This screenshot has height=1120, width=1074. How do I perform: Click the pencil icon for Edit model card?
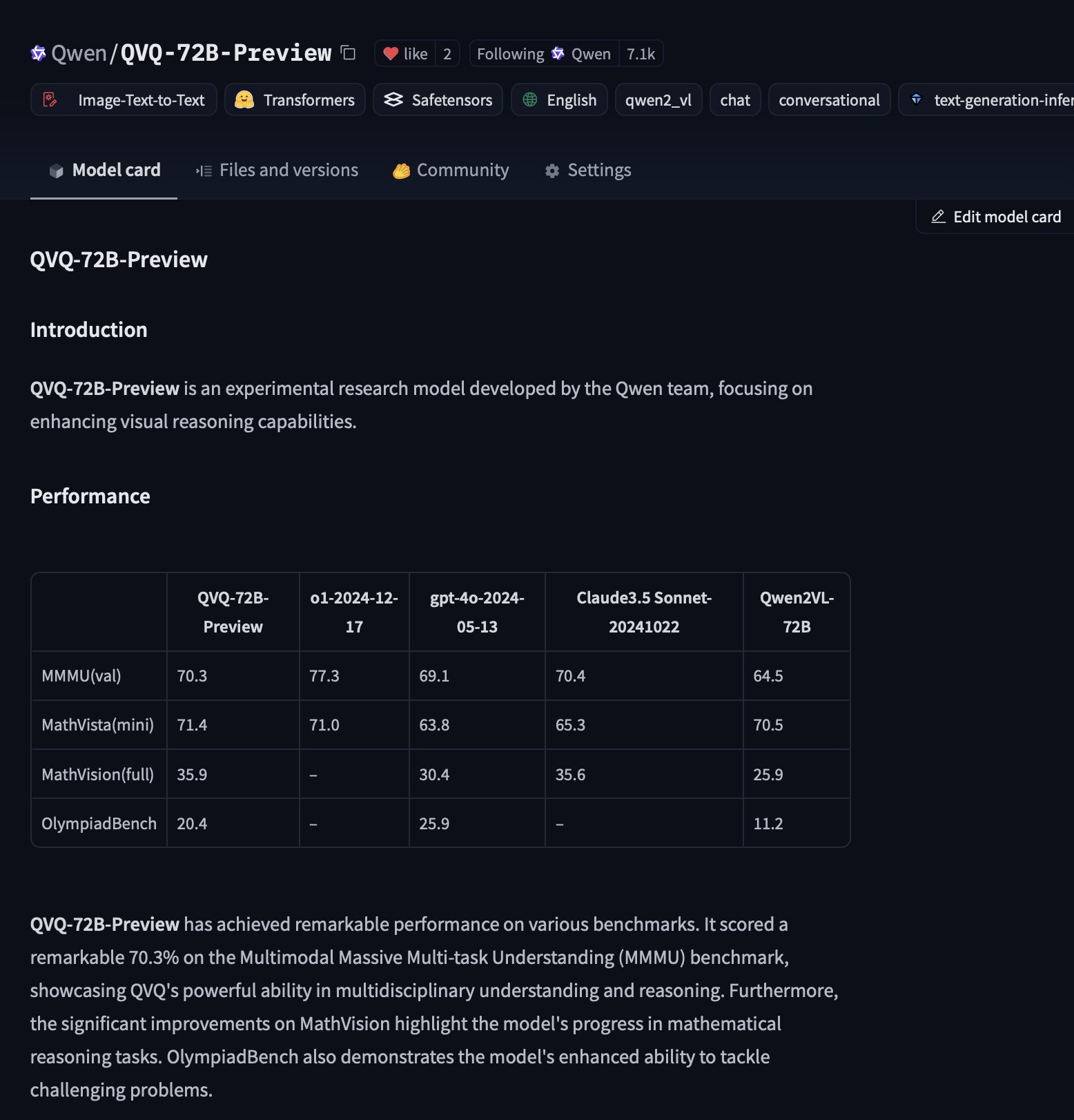tap(938, 217)
